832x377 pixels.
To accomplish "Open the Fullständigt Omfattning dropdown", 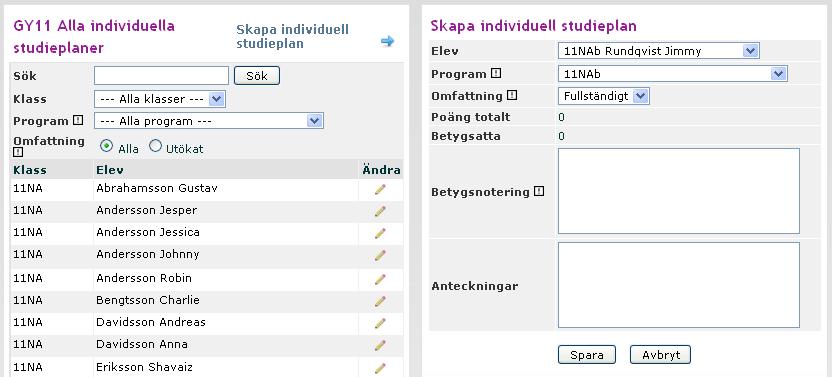I will tap(603, 96).
